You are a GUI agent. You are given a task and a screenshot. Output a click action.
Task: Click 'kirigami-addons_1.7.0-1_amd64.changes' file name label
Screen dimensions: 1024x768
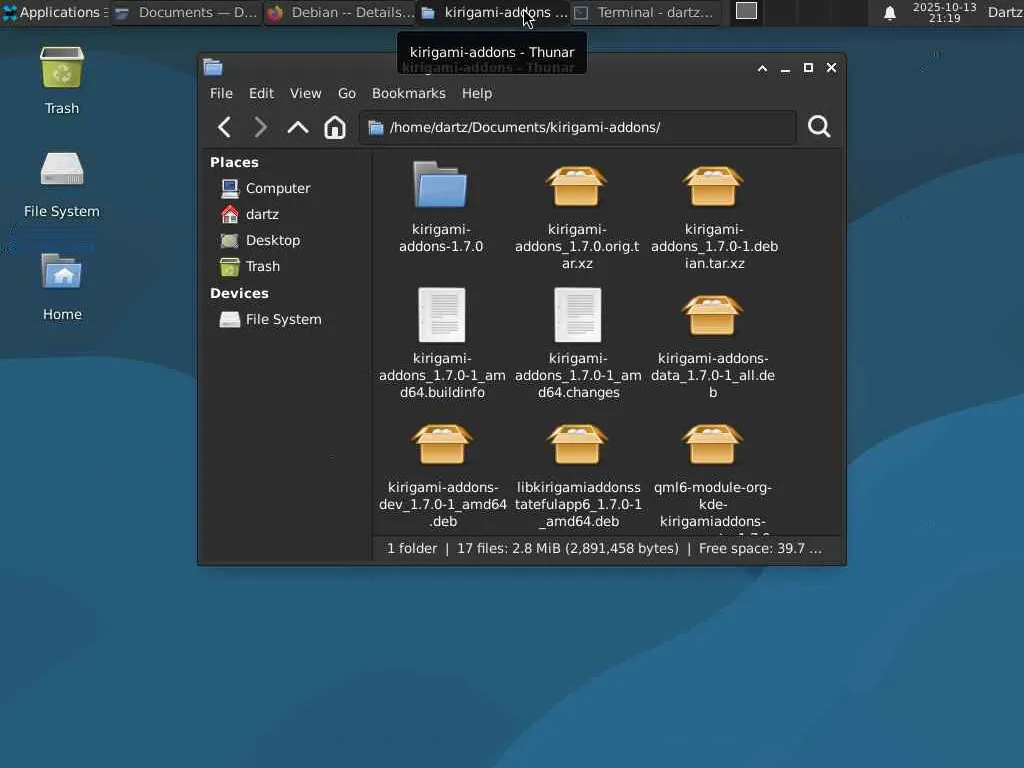pyautogui.click(x=578, y=376)
